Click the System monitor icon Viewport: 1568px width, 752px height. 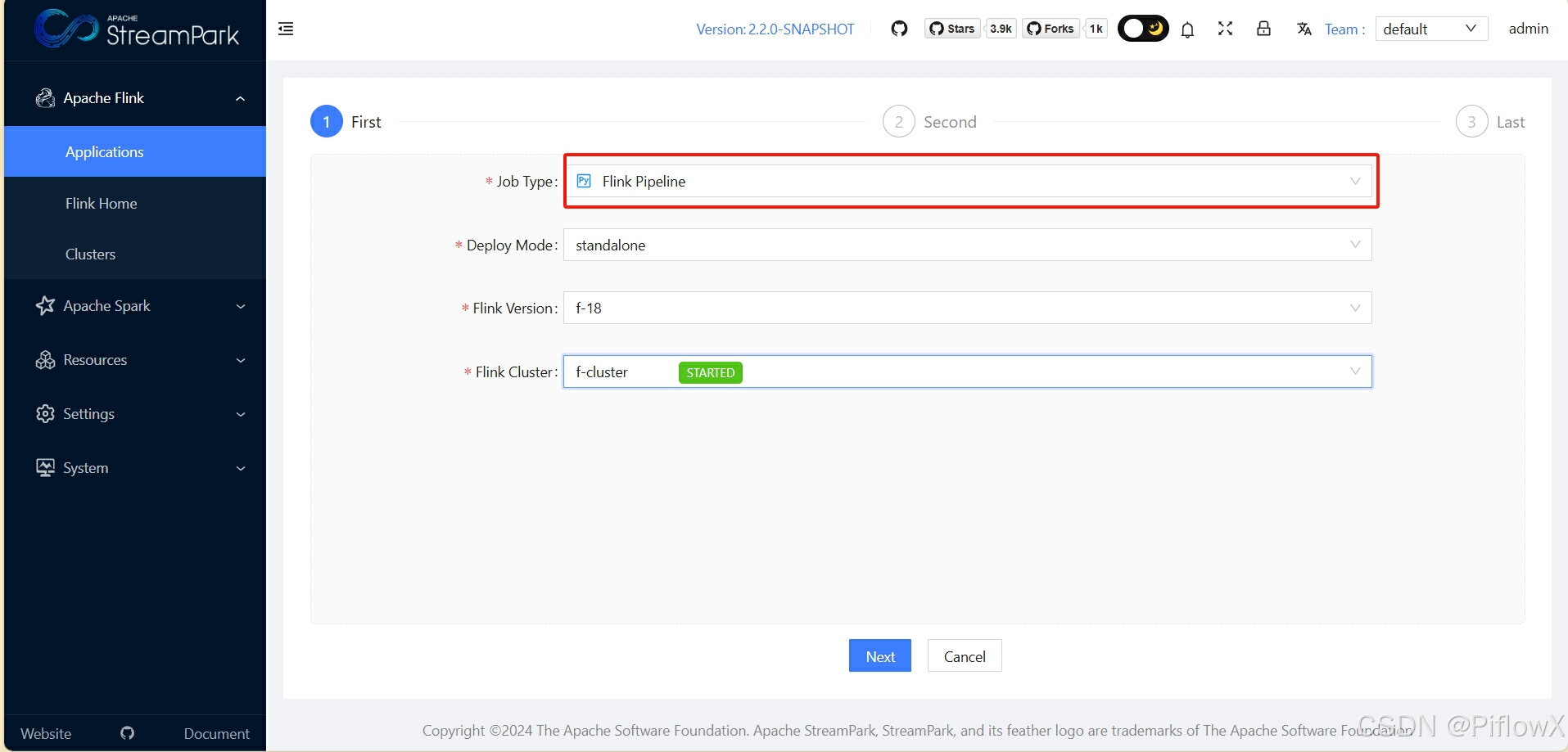click(x=45, y=468)
